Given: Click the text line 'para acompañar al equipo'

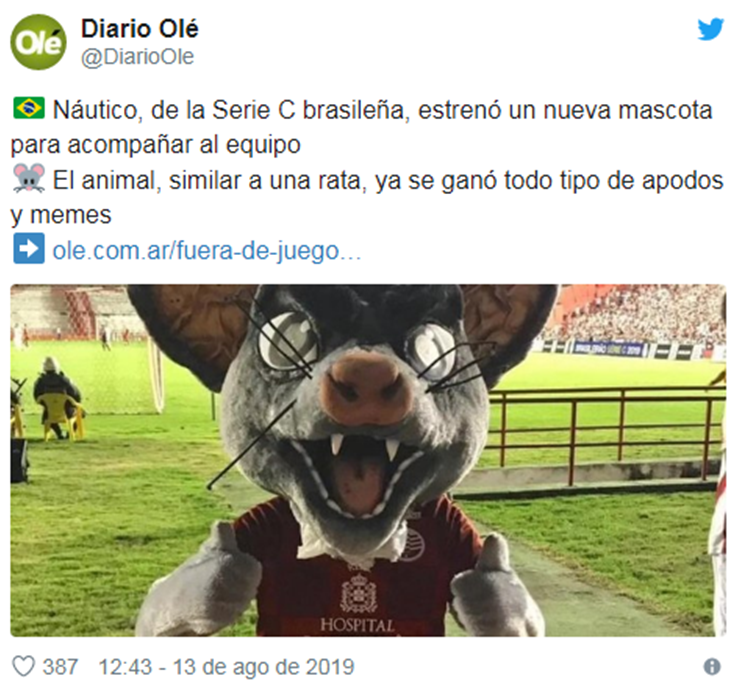Looking at the screenshot, I should point(156,144).
